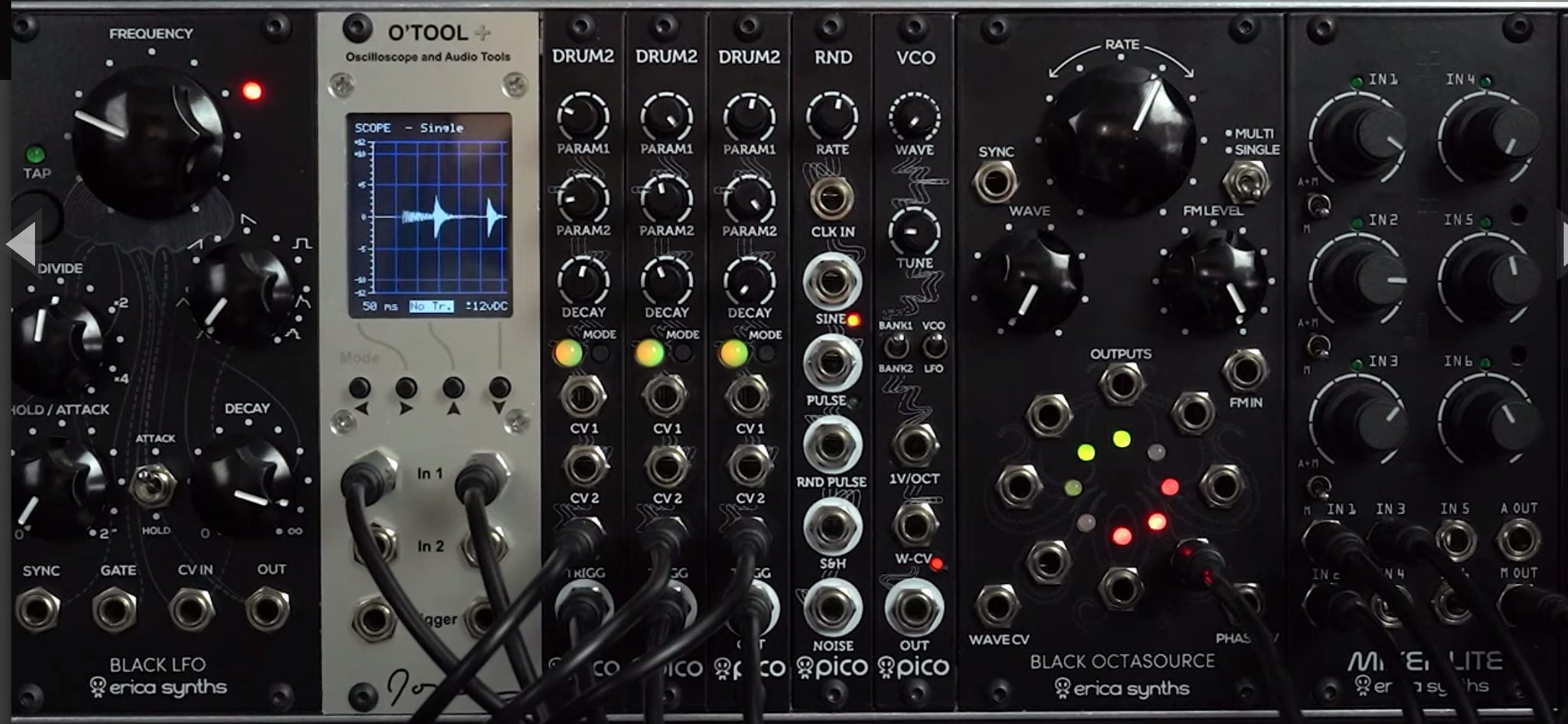Click the CLK IN jack on Pico RND
Image resolution: width=1568 pixels, height=724 pixels.
tap(831, 196)
